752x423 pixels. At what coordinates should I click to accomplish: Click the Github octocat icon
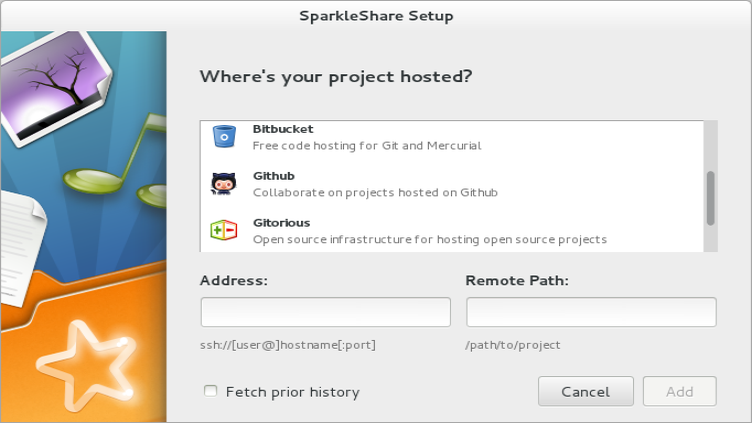(223, 183)
